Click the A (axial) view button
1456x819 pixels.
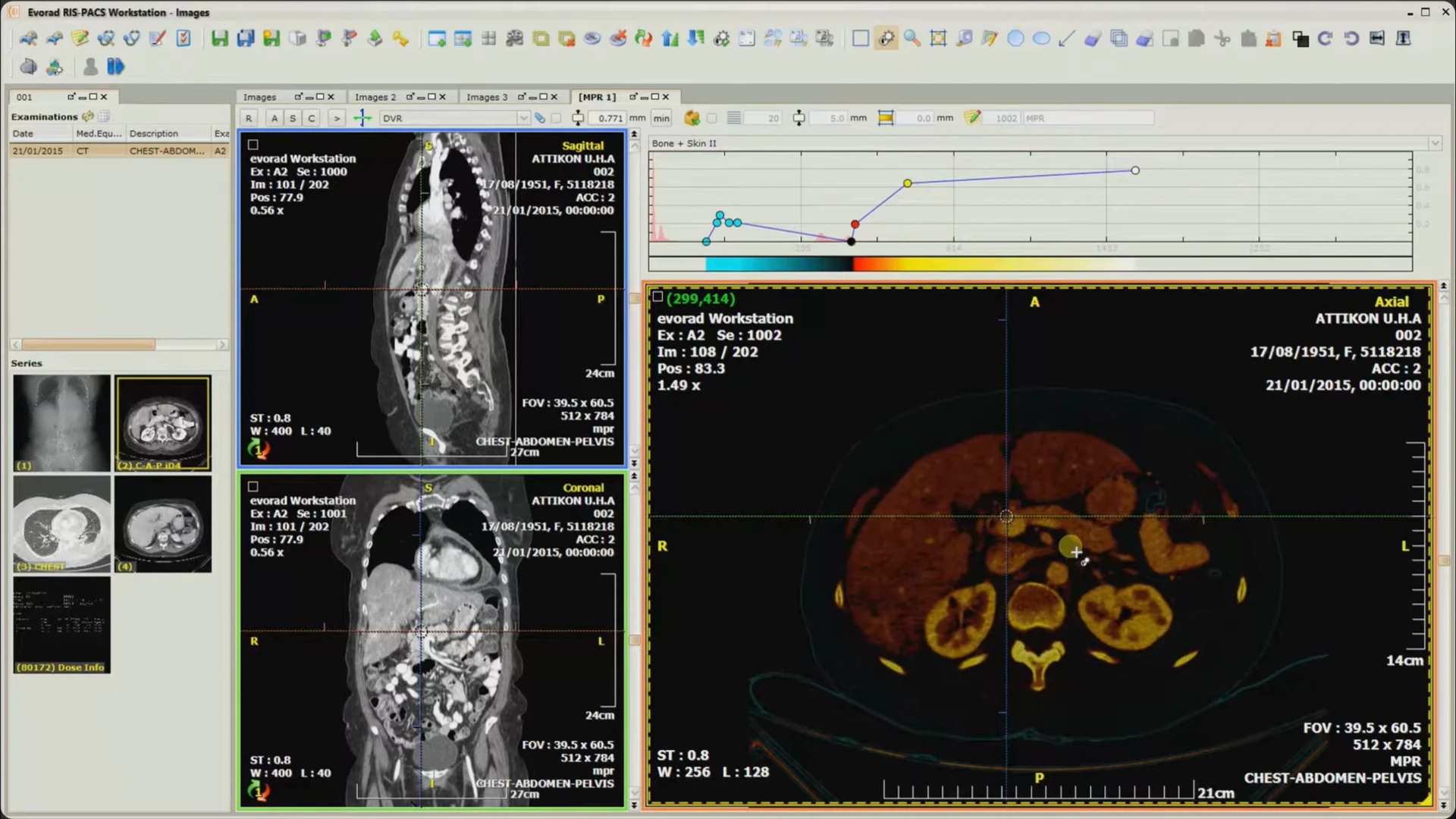[275, 118]
